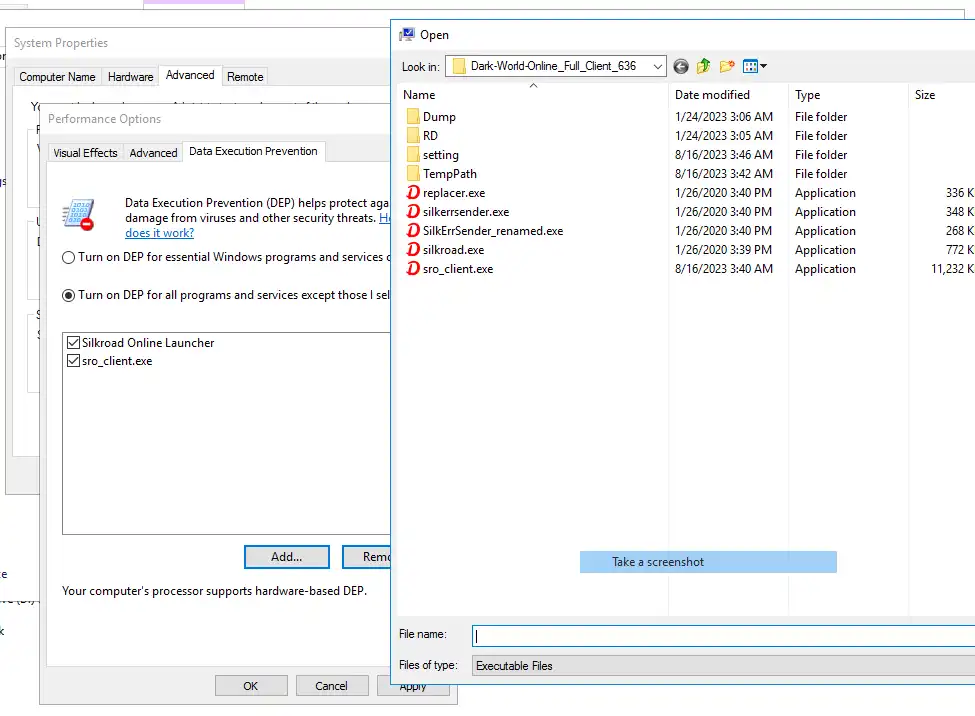Click the Take a screenshot tooltip bar
The image size is (975, 716).
click(x=708, y=562)
